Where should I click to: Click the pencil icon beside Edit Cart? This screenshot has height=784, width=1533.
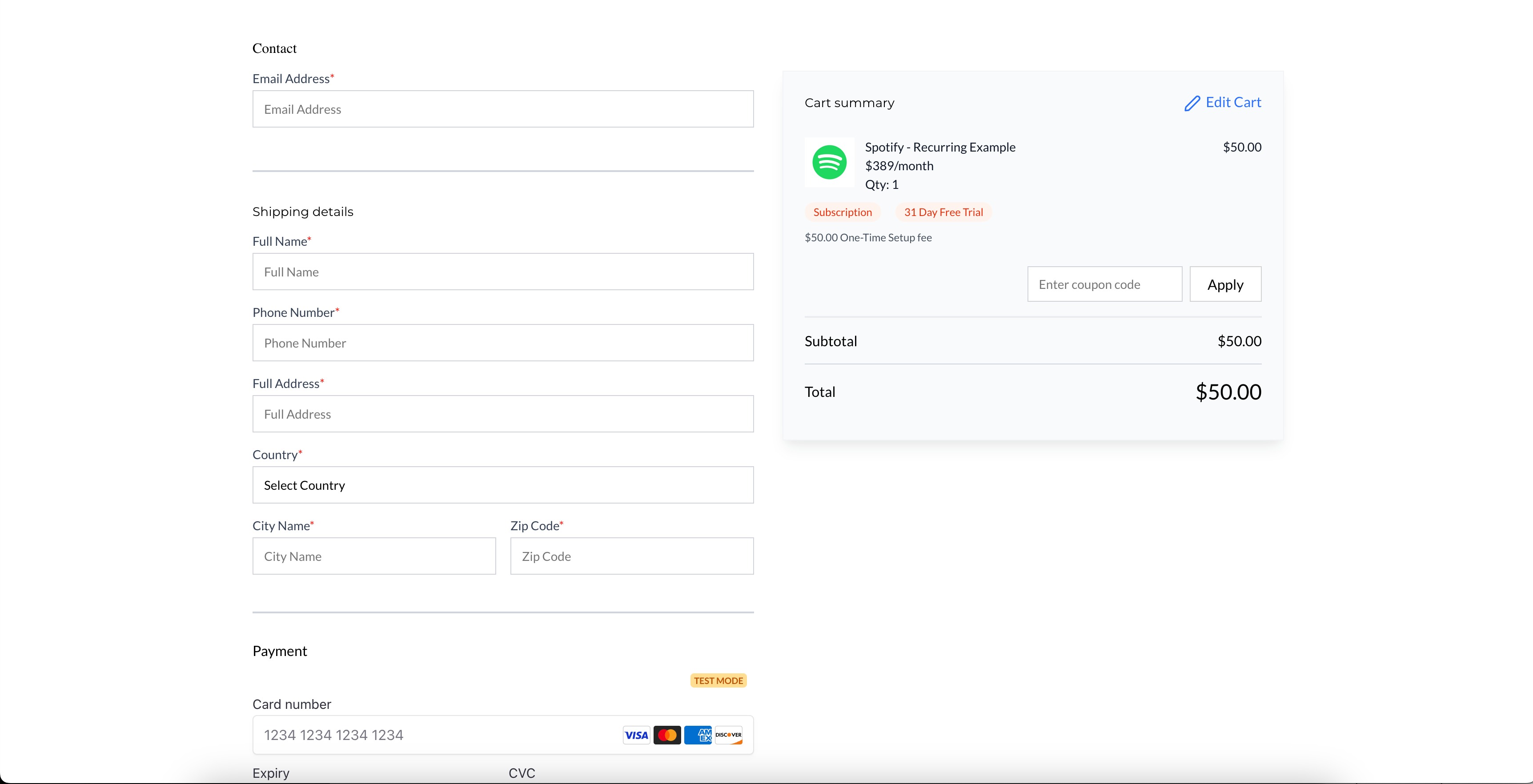tap(1192, 104)
